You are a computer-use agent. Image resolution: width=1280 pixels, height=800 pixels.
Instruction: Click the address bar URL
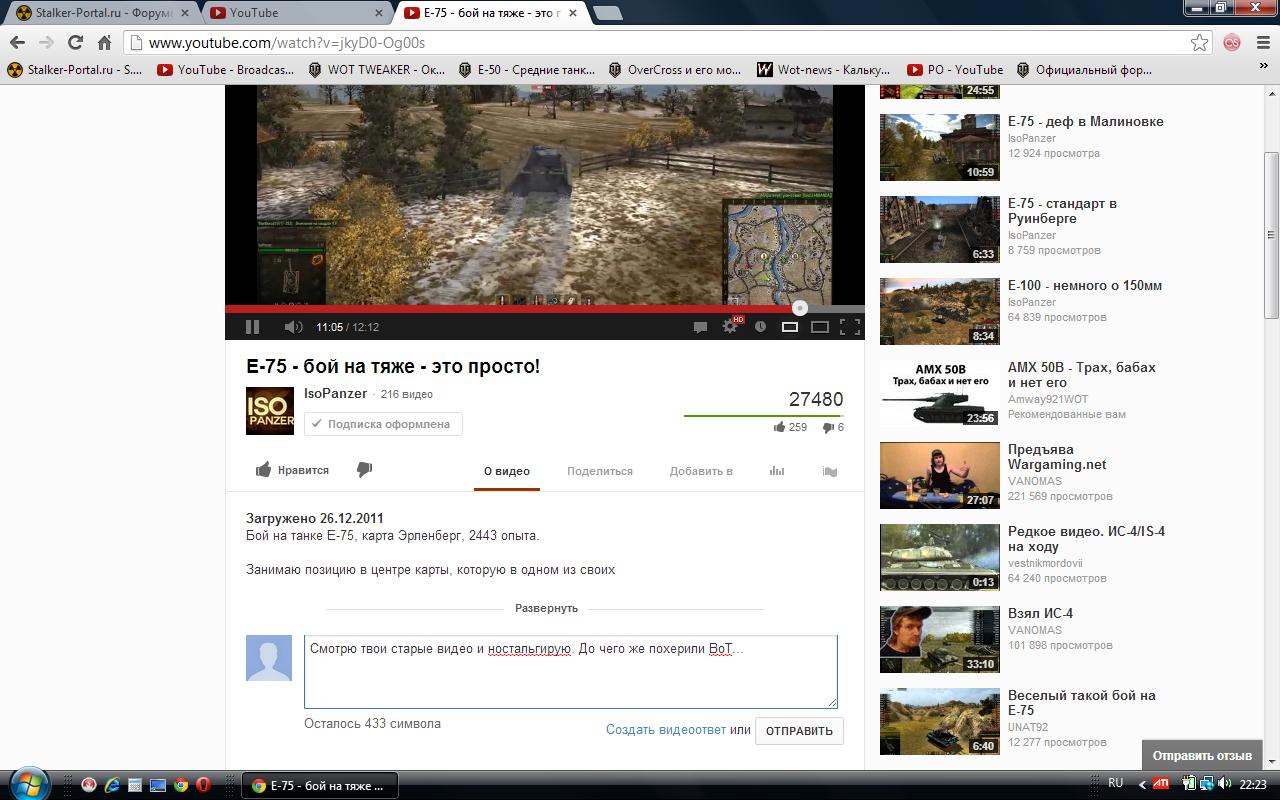pos(287,43)
